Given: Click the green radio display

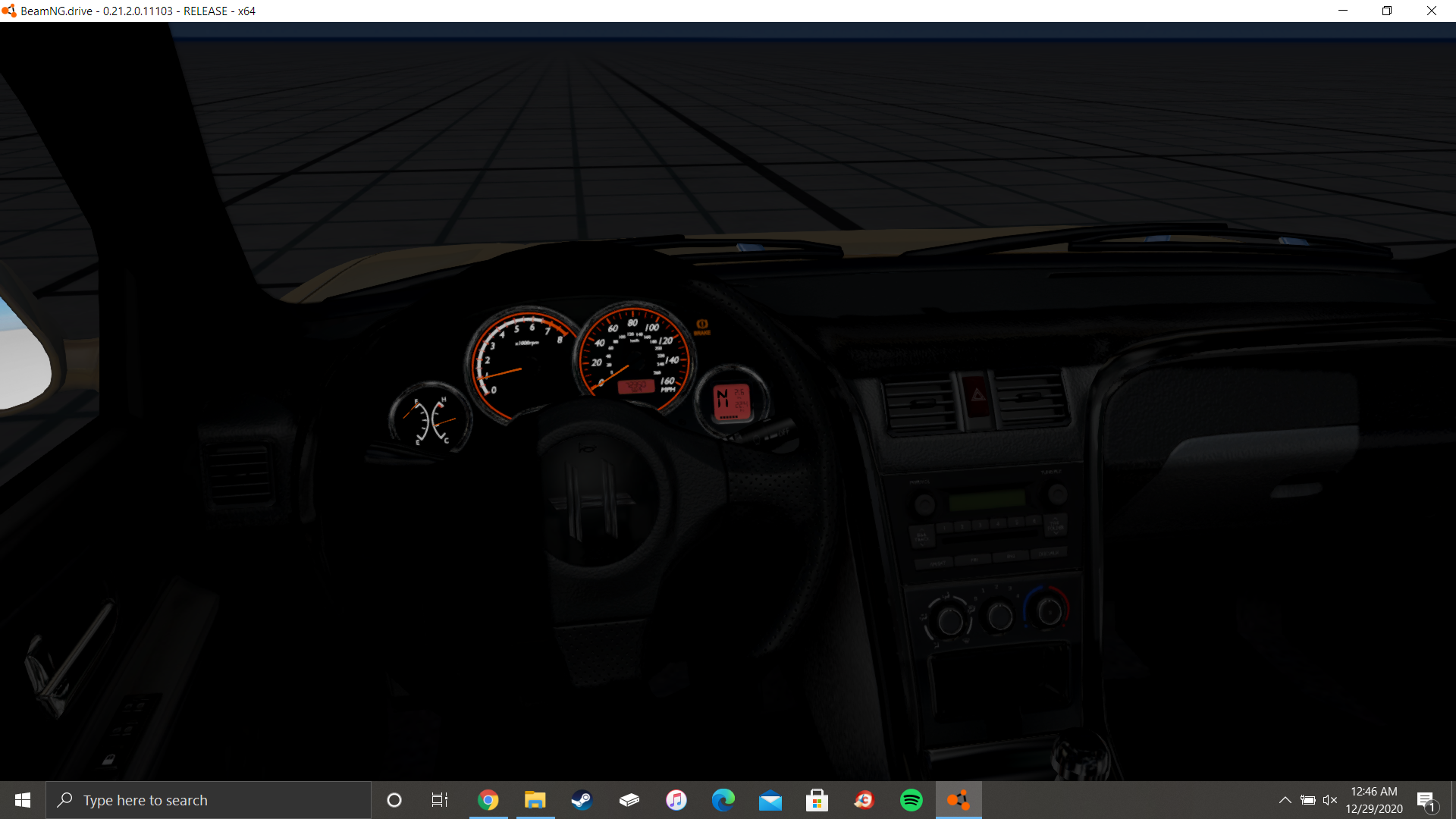Looking at the screenshot, I should pyautogui.click(x=987, y=498).
